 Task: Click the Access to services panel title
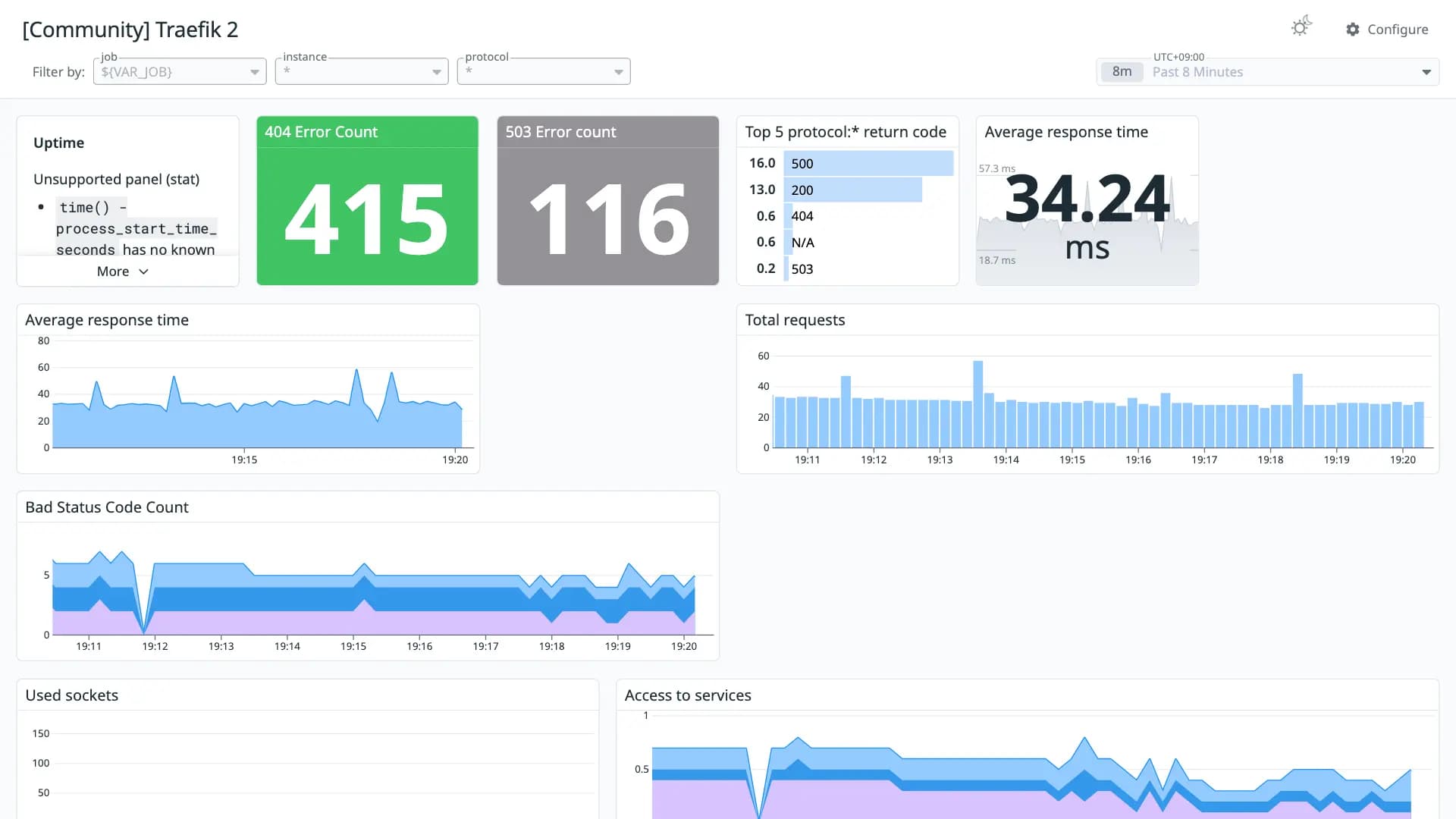point(688,695)
